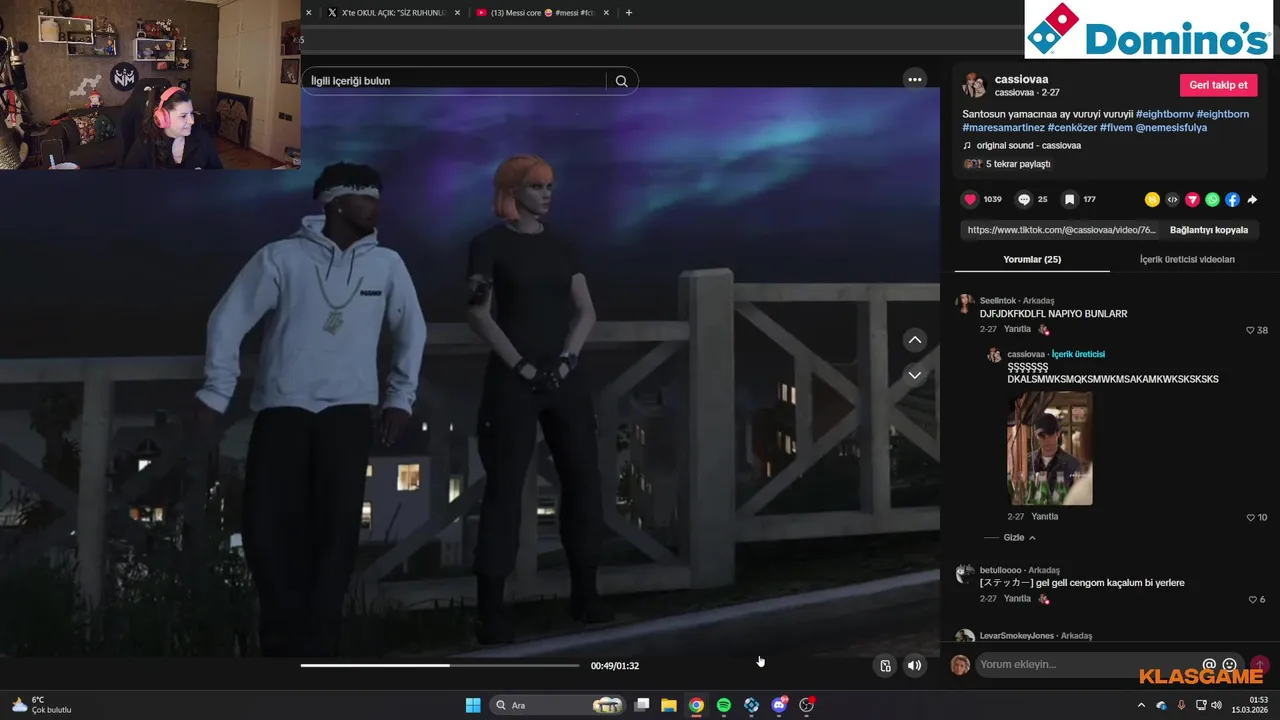This screenshot has height=720, width=1280.
Task: Open the three-dot more options menu
Action: click(915, 80)
